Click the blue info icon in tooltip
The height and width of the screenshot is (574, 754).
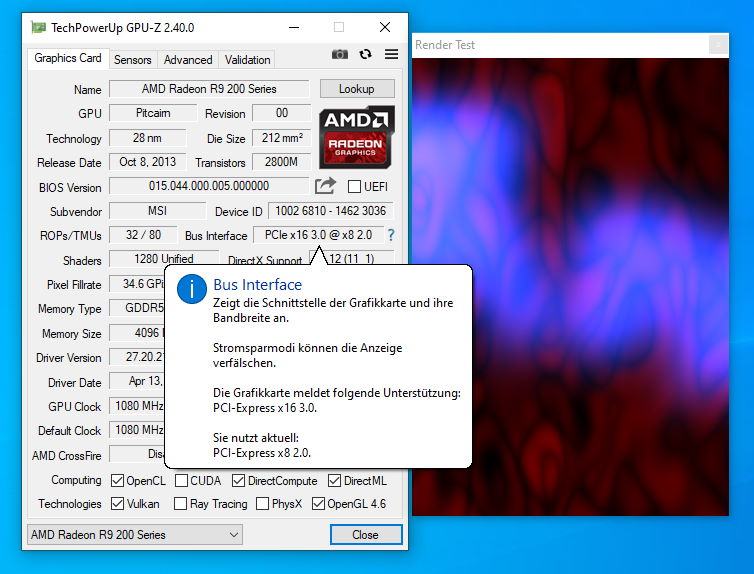192,289
